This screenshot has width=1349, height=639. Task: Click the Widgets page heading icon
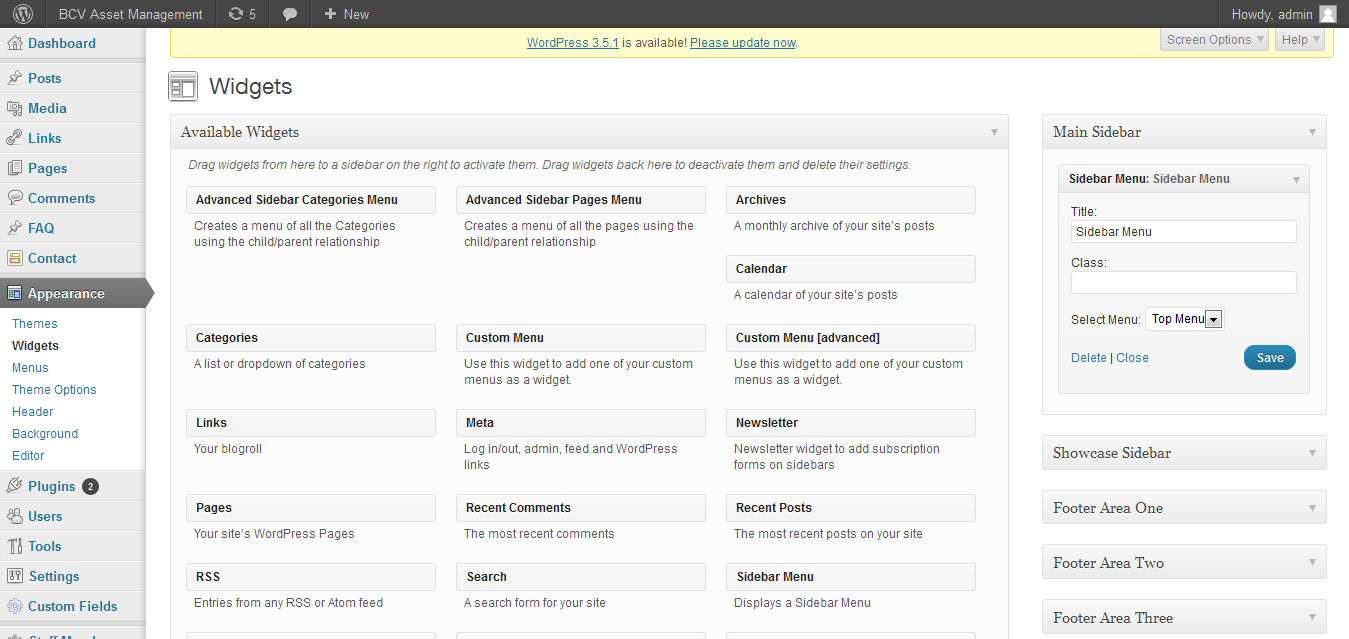coord(183,87)
